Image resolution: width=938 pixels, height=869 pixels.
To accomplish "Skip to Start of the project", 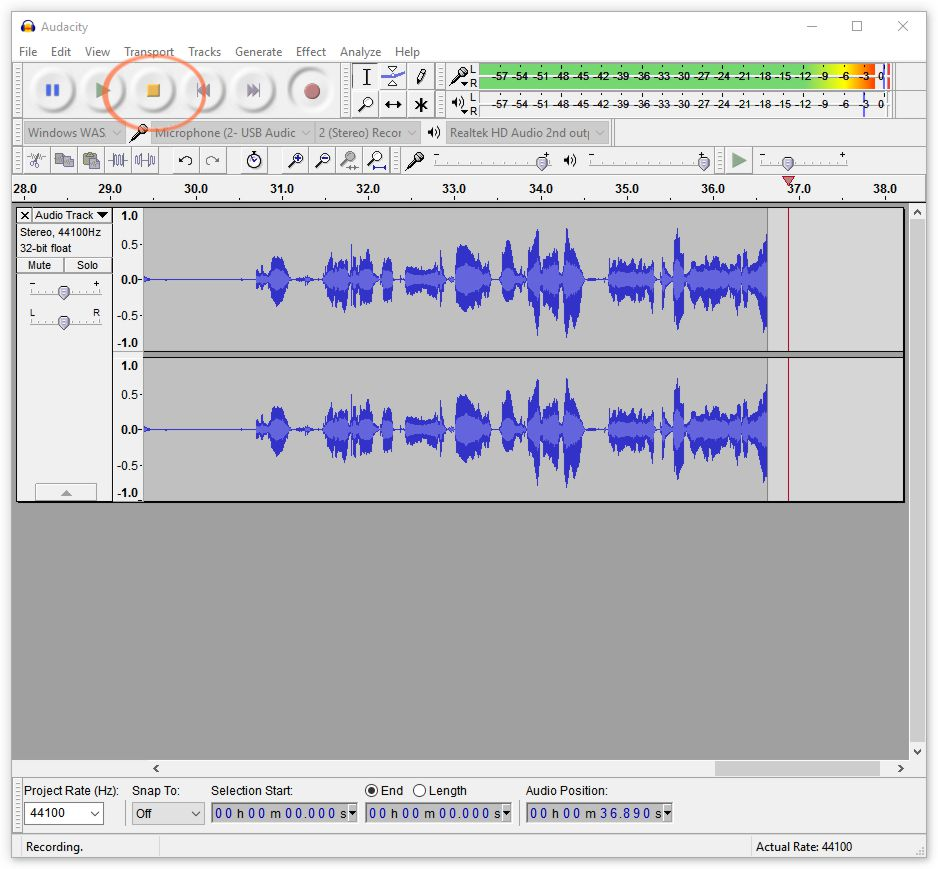I will click(x=203, y=90).
